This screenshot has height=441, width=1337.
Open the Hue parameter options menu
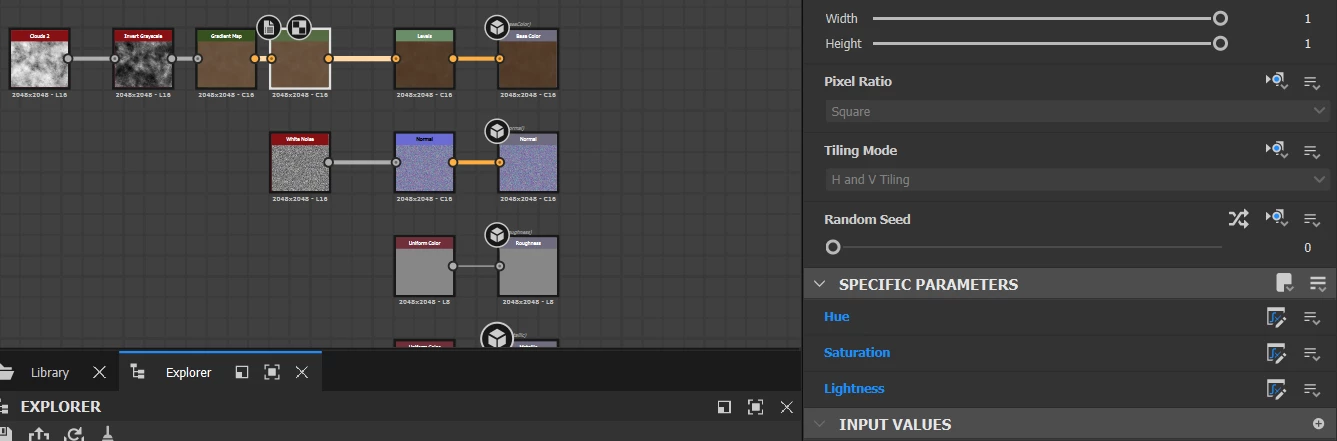[1312, 318]
